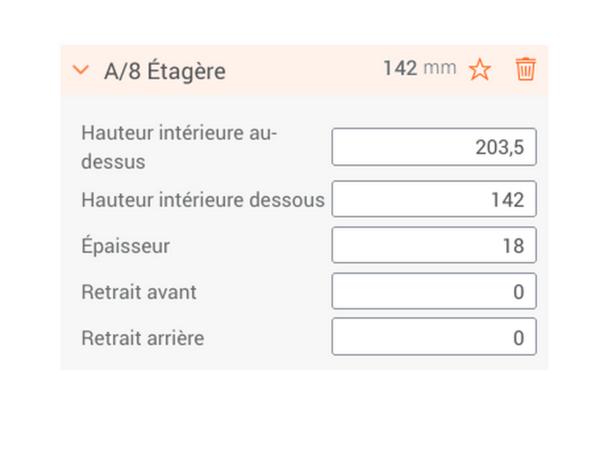
Task: Collapse the A/8 Étagère section
Action: point(81,71)
